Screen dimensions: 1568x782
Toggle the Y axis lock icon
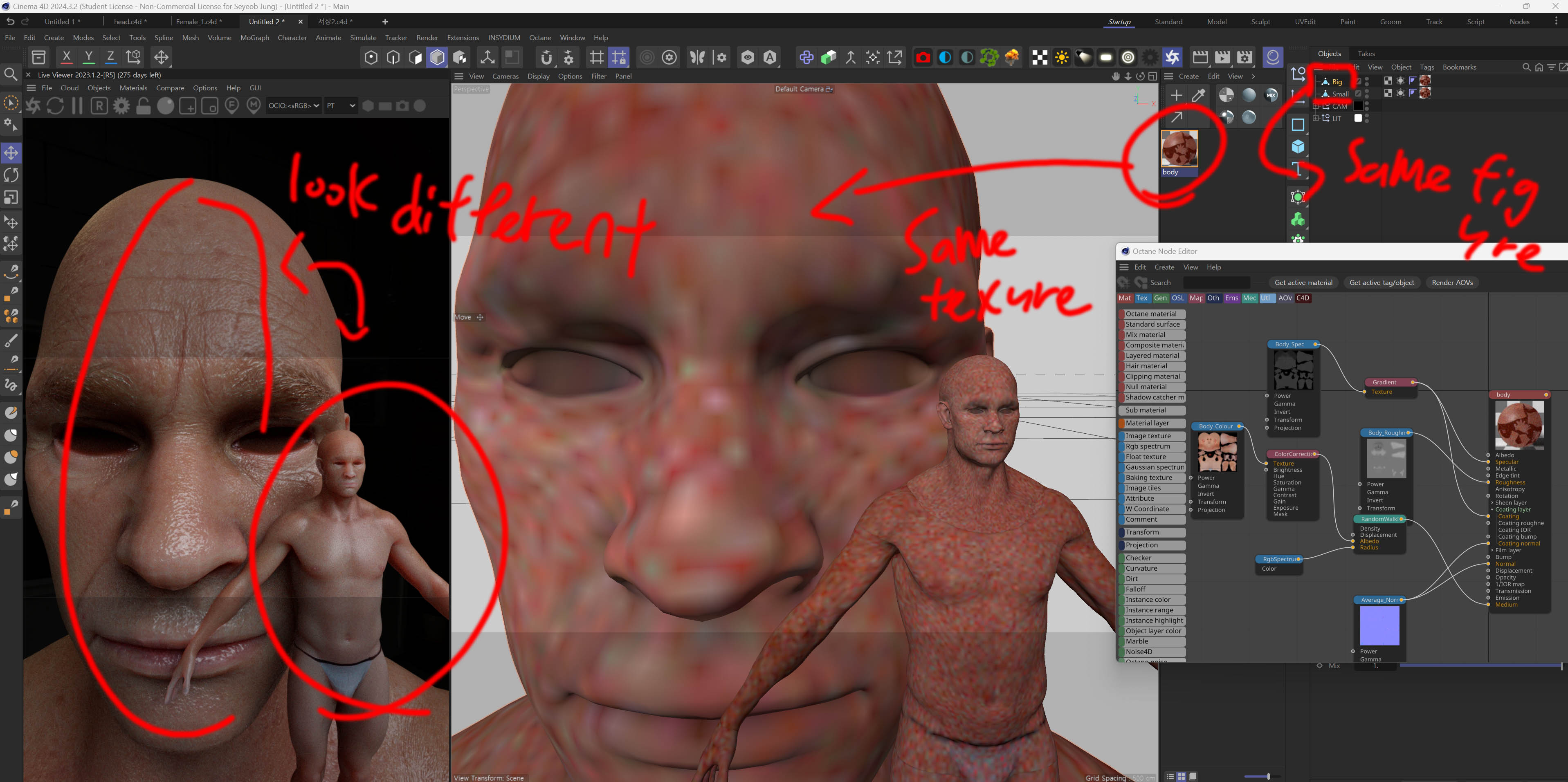coord(89,57)
